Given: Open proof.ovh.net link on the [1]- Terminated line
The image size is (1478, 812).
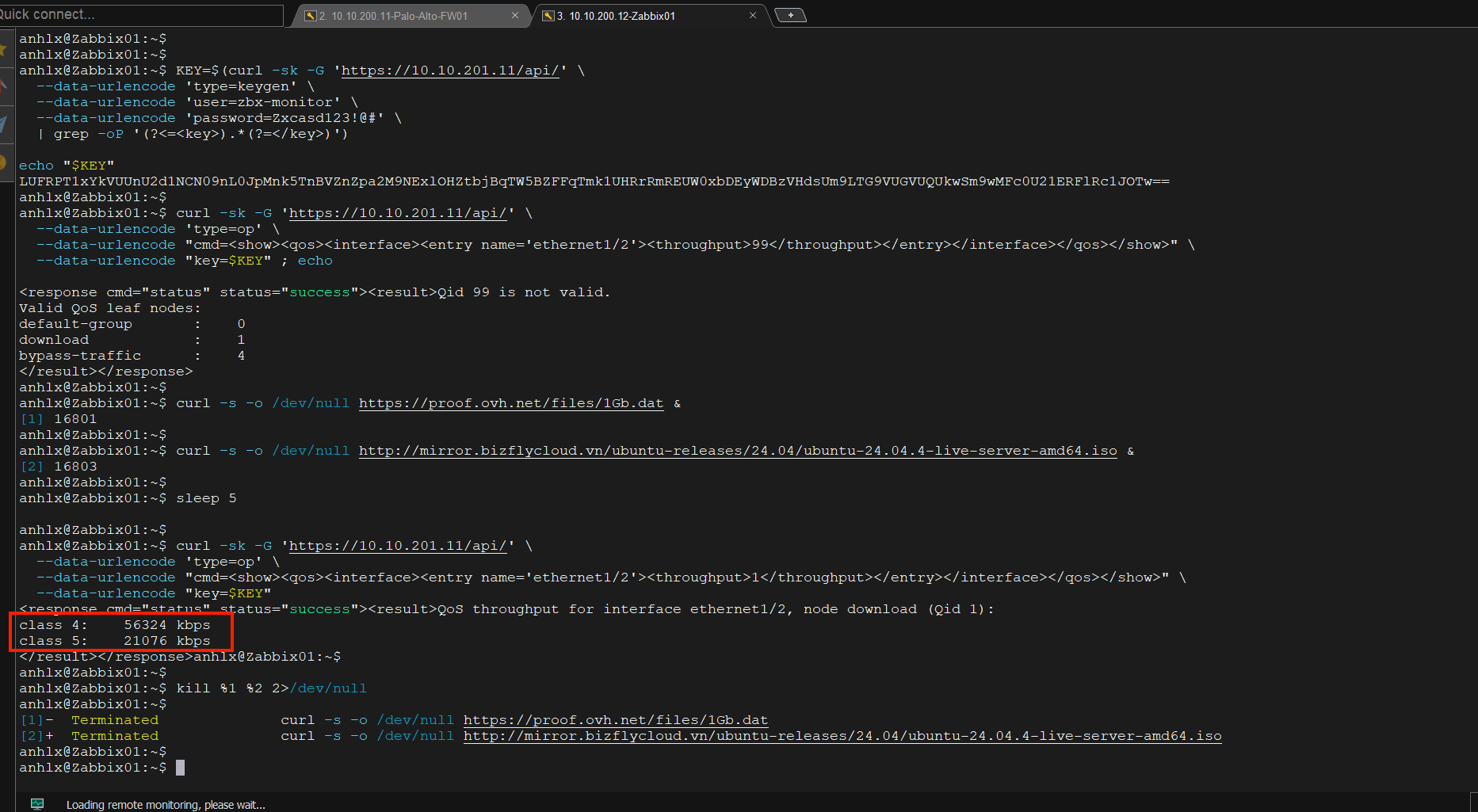Looking at the screenshot, I should pyautogui.click(x=616, y=720).
